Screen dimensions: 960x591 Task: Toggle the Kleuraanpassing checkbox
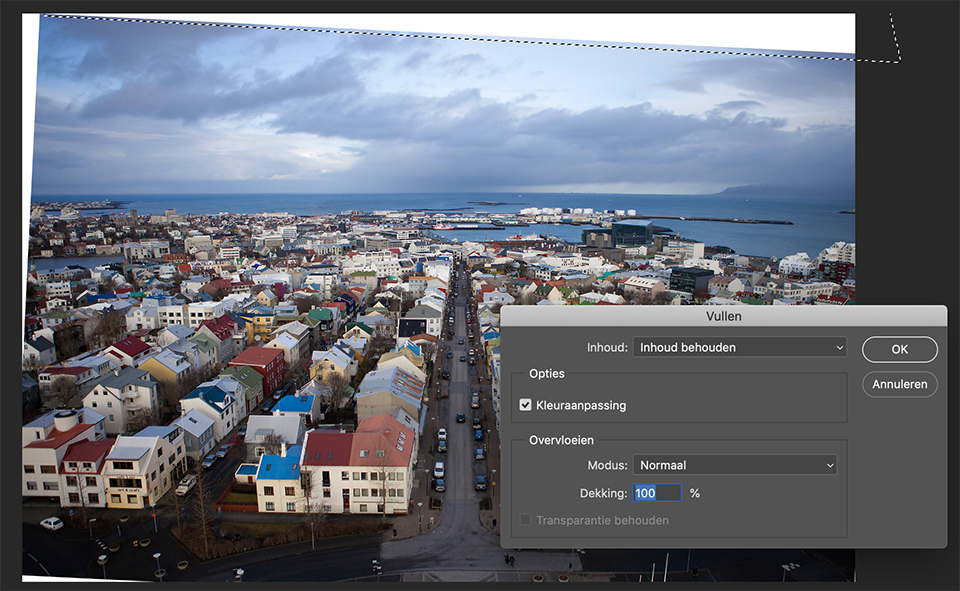click(x=525, y=405)
